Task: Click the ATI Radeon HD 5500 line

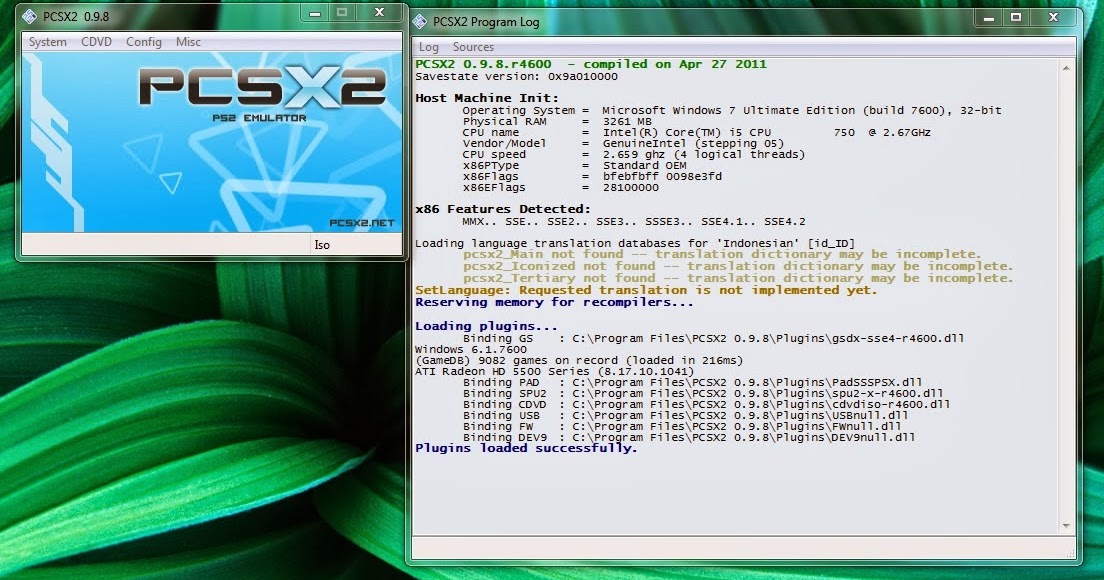Action: (554, 371)
